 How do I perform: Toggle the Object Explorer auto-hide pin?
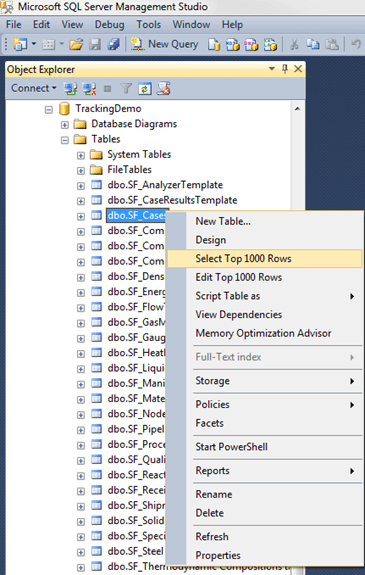[x=285, y=69]
